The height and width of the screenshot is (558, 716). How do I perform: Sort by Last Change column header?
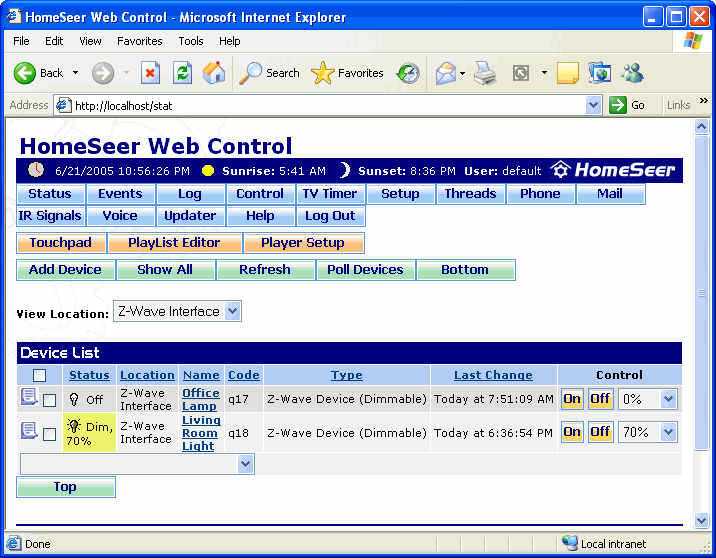pos(493,375)
